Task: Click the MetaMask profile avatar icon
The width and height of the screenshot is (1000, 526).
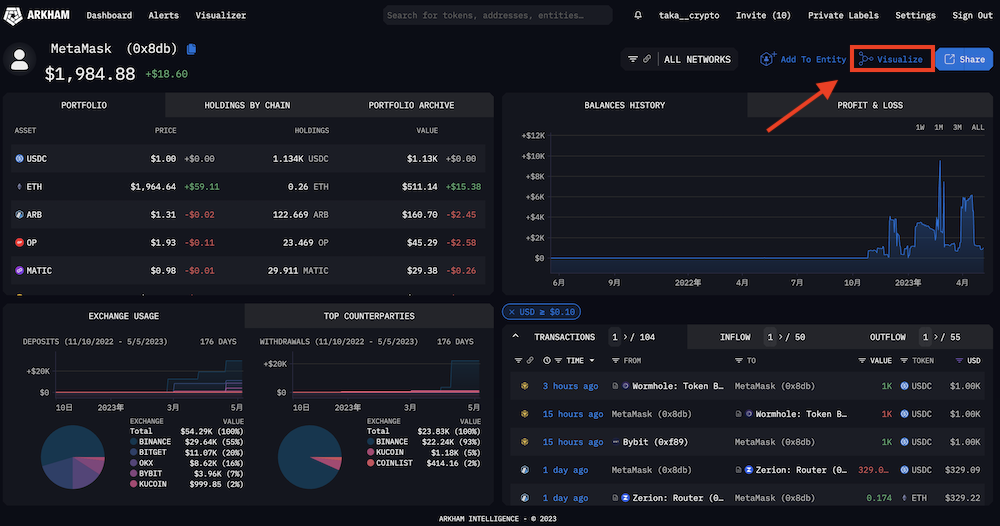Action: tap(19, 60)
